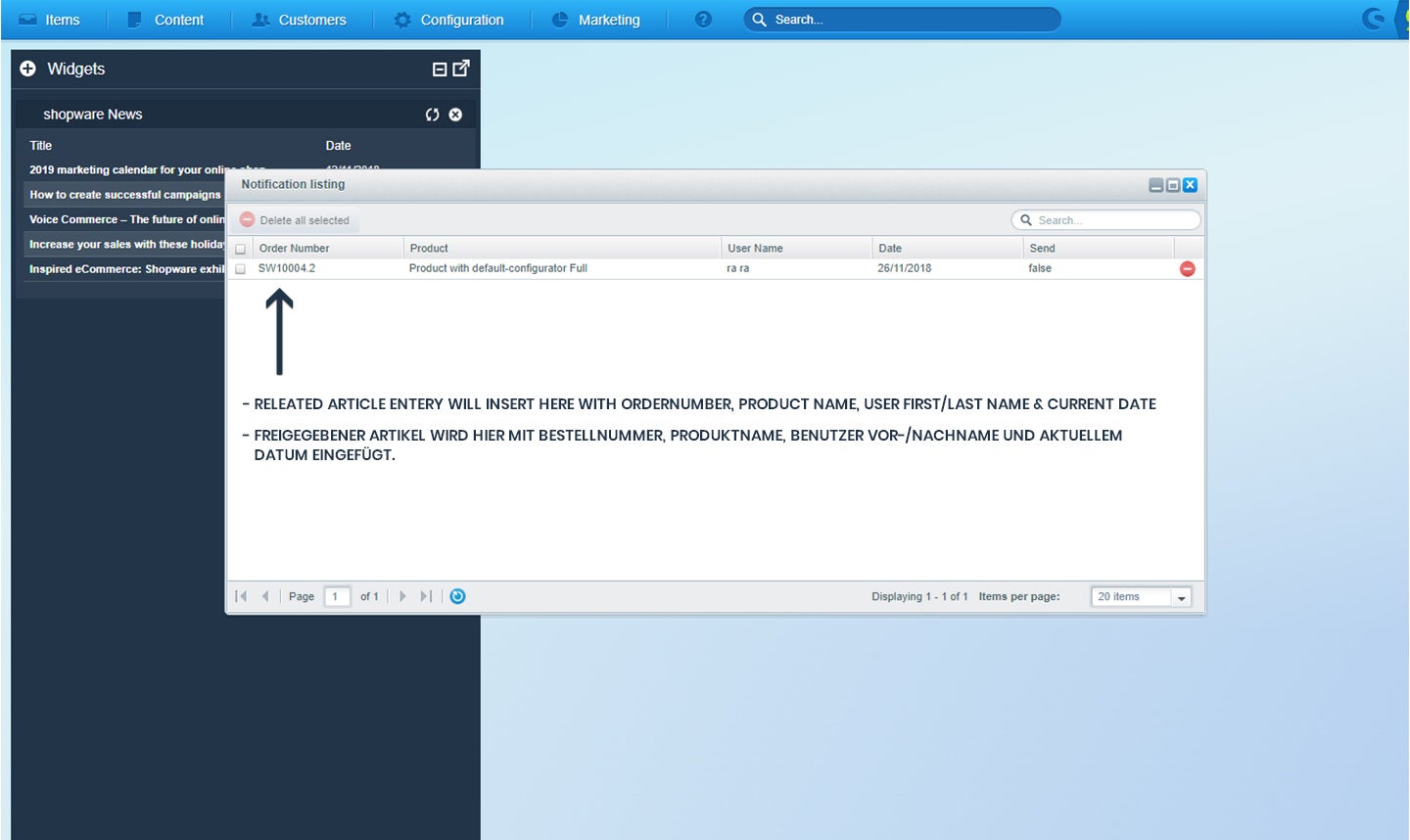
Task: Click the Date column in news widget
Action: pyautogui.click(x=338, y=145)
